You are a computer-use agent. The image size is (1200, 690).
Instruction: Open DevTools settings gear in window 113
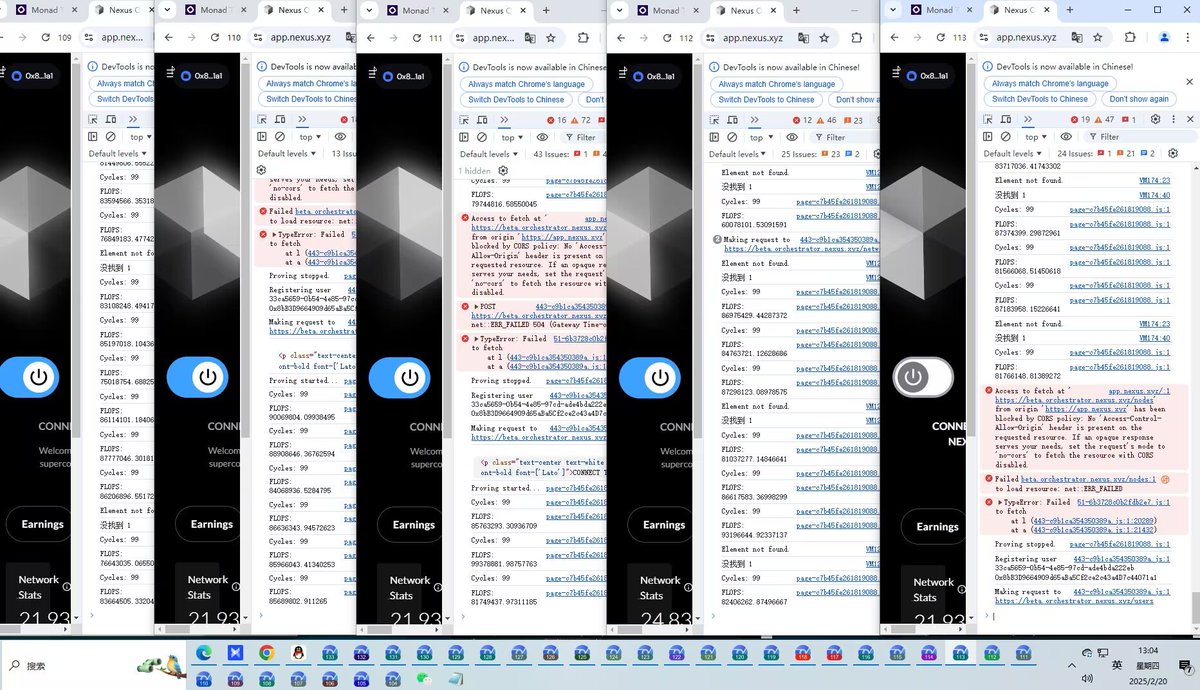[1155, 119]
